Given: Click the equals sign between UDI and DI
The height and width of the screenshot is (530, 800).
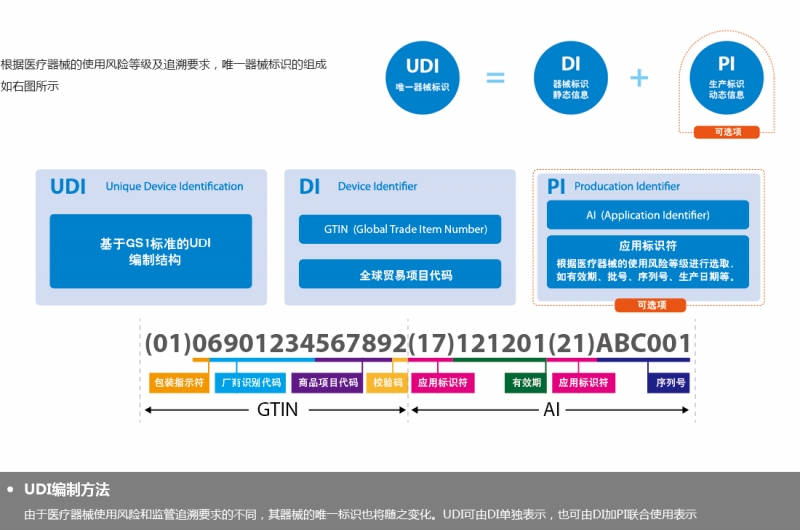Looking at the screenshot, I should 495,78.
